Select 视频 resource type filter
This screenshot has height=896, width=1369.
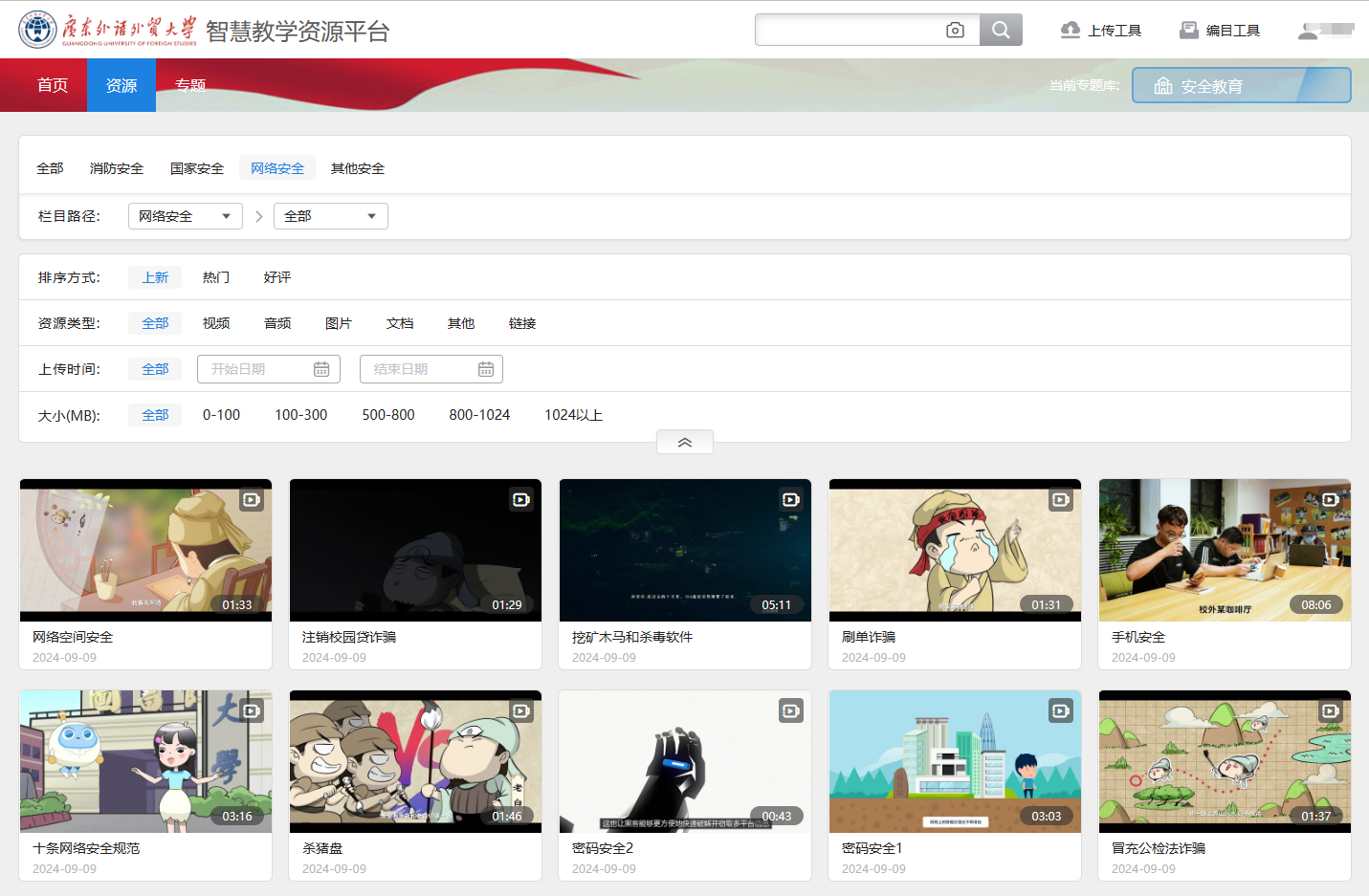216,323
